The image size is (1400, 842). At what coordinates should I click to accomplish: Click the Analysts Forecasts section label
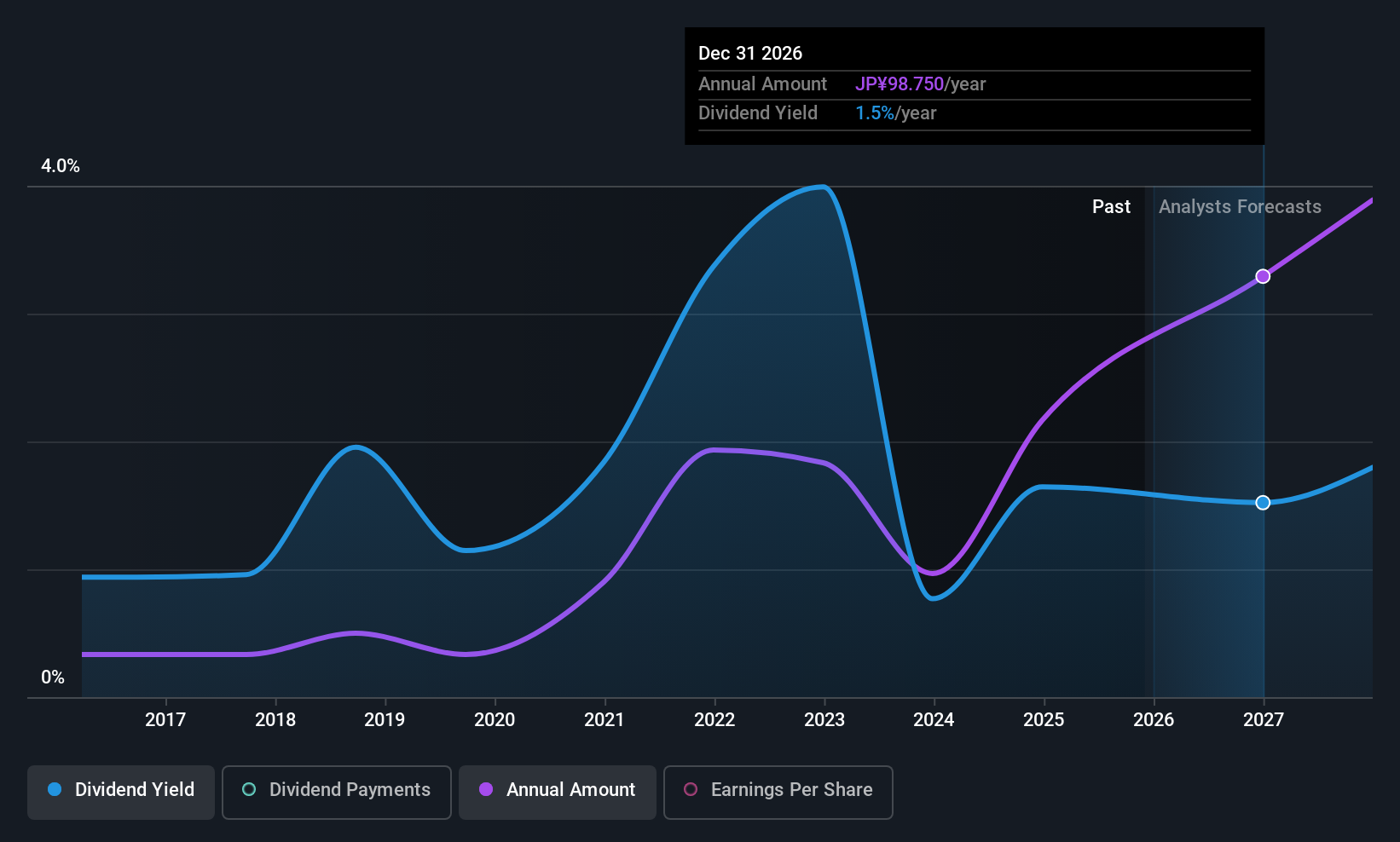point(1240,207)
